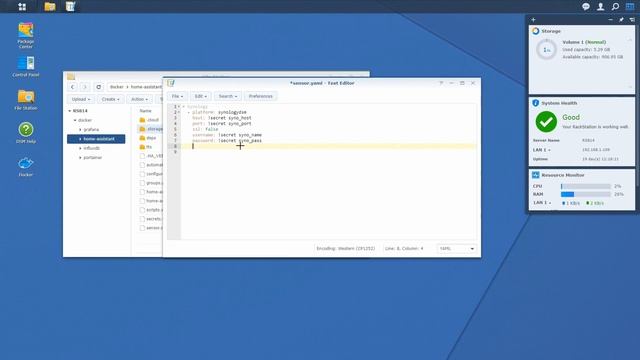Select the grafana folder in the tree
The image size is (640, 360).
(91, 130)
